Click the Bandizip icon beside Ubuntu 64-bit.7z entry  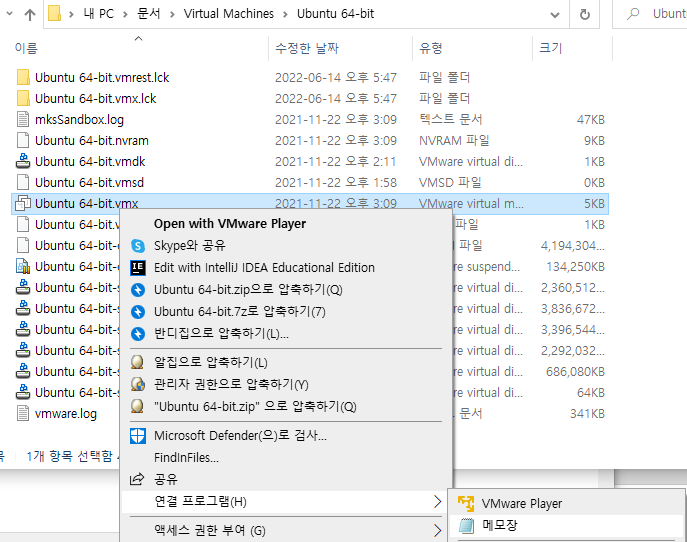[x=138, y=312]
